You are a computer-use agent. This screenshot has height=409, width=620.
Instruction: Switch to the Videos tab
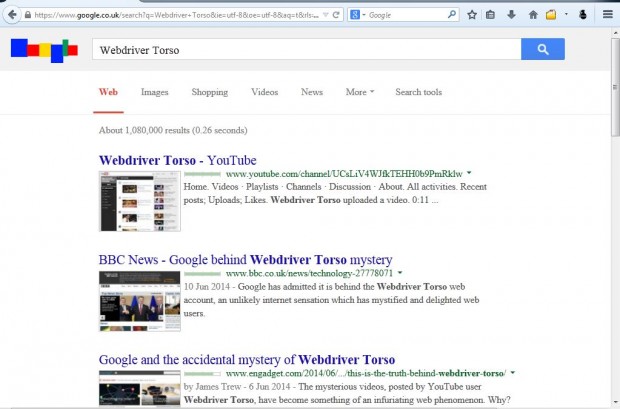tap(264, 92)
